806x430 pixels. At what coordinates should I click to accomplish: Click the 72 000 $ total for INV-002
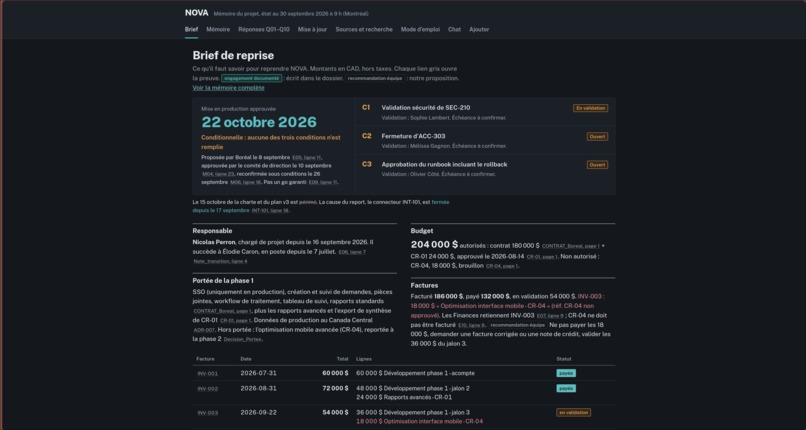coord(335,389)
